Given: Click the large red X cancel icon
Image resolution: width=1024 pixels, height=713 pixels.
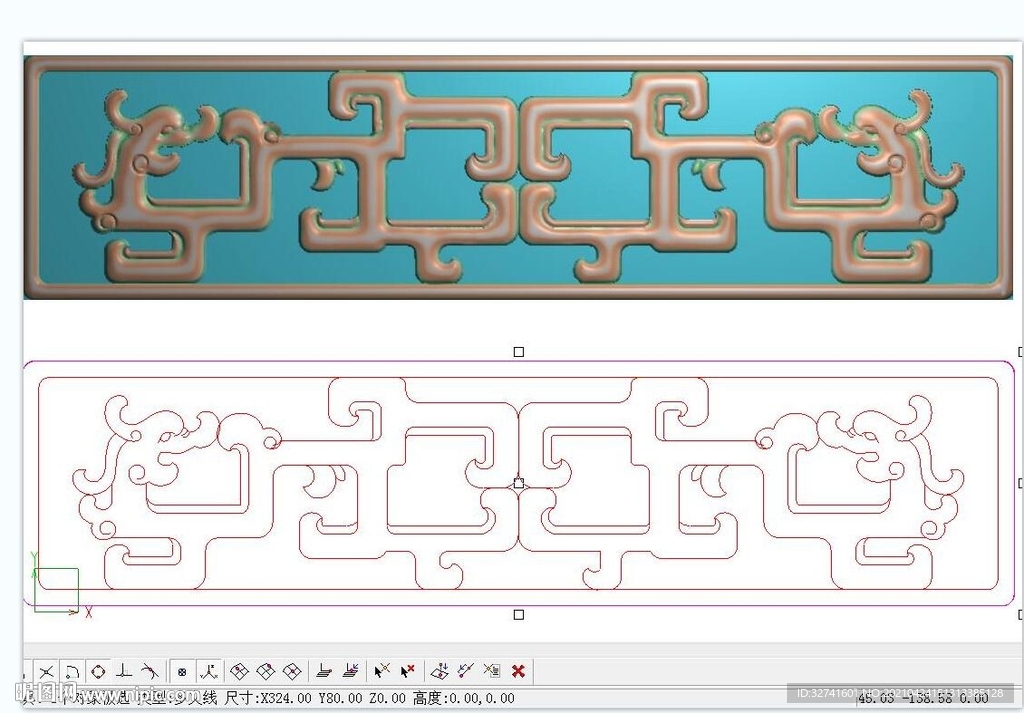Looking at the screenshot, I should [519, 671].
